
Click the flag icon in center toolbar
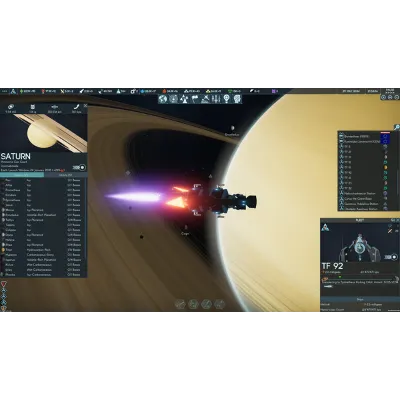pyautogui.click(x=194, y=99)
